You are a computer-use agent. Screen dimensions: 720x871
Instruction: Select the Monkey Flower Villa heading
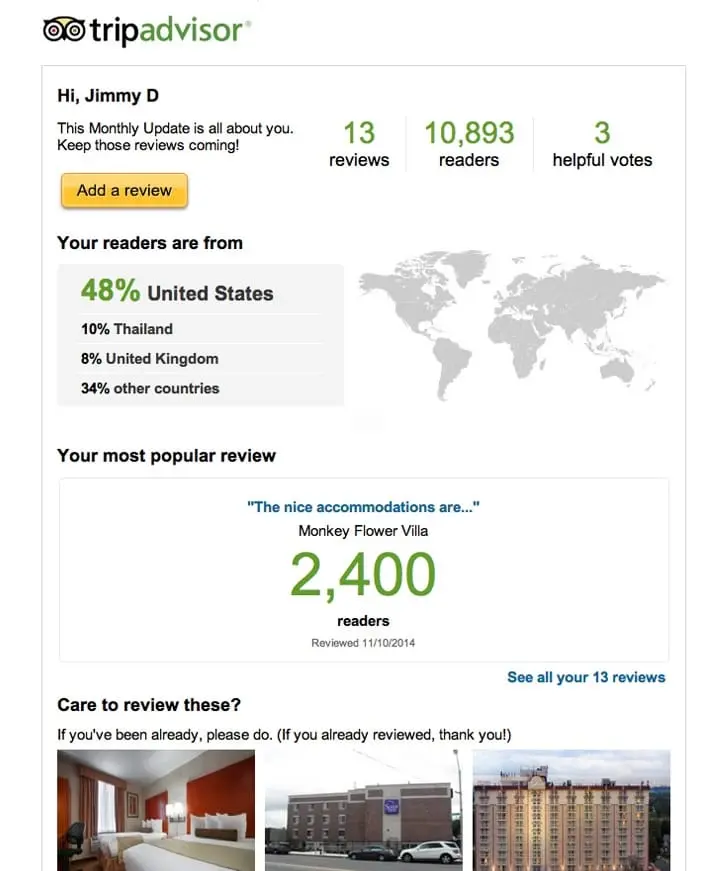(362, 531)
